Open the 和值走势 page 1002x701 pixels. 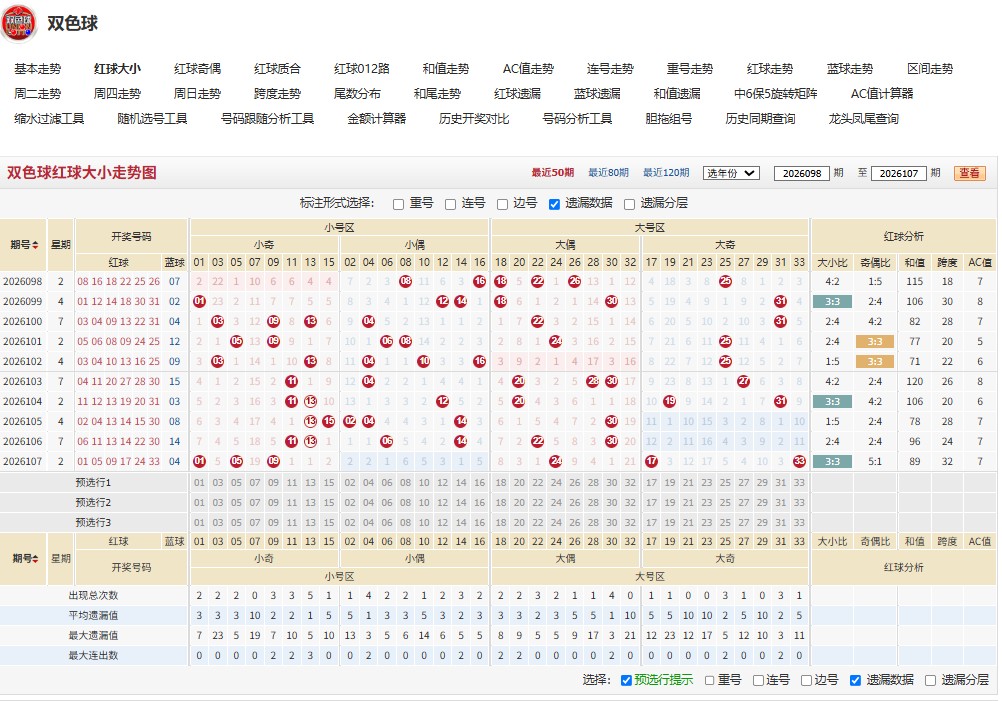(445, 69)
